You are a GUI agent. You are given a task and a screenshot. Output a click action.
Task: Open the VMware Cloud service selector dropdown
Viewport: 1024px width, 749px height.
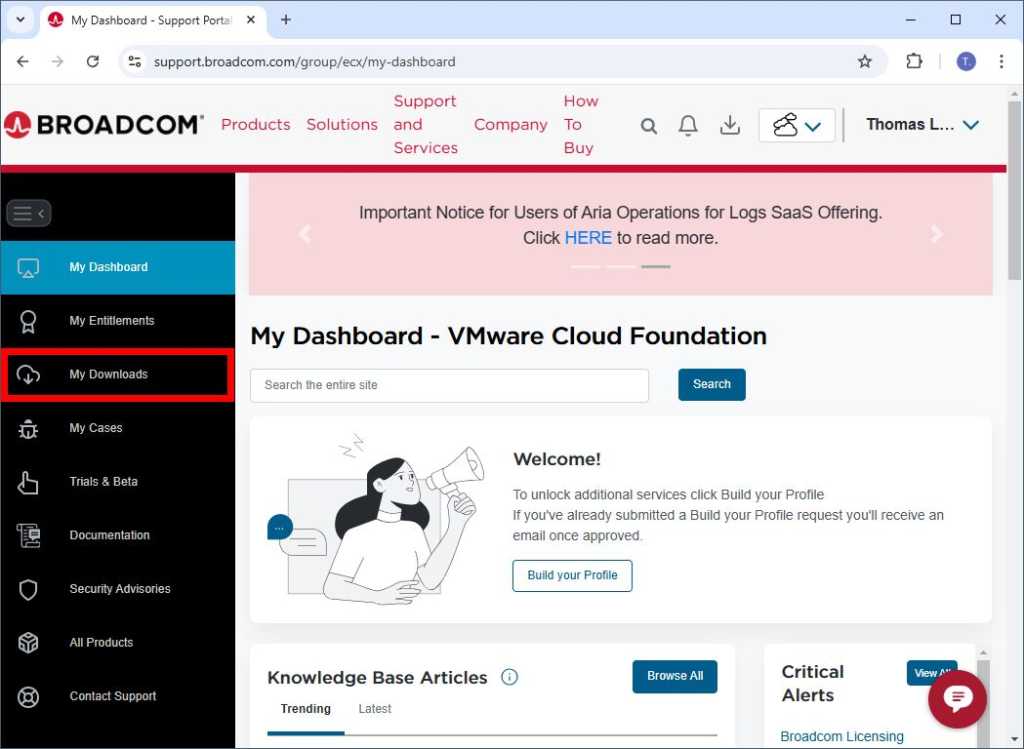[796, 125]
